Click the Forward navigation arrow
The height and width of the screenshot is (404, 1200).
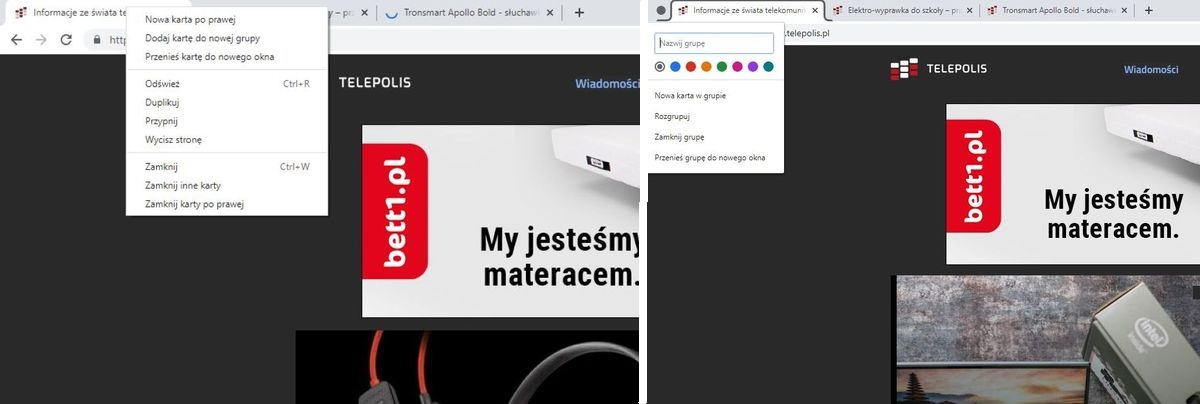tap(41, 40)
